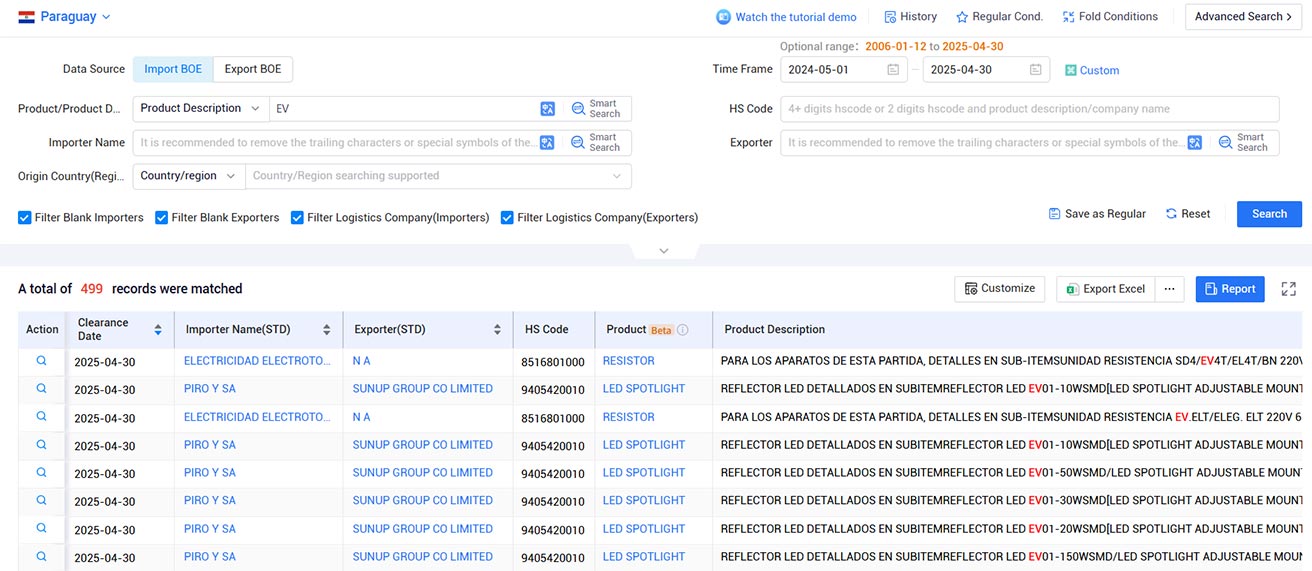
Task: Click the calendar icon of start date
Action: (x=893, y=70)
